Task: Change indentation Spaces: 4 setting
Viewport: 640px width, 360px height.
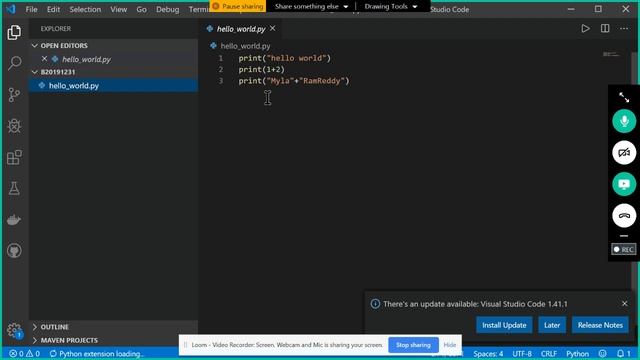Action: 488,353
